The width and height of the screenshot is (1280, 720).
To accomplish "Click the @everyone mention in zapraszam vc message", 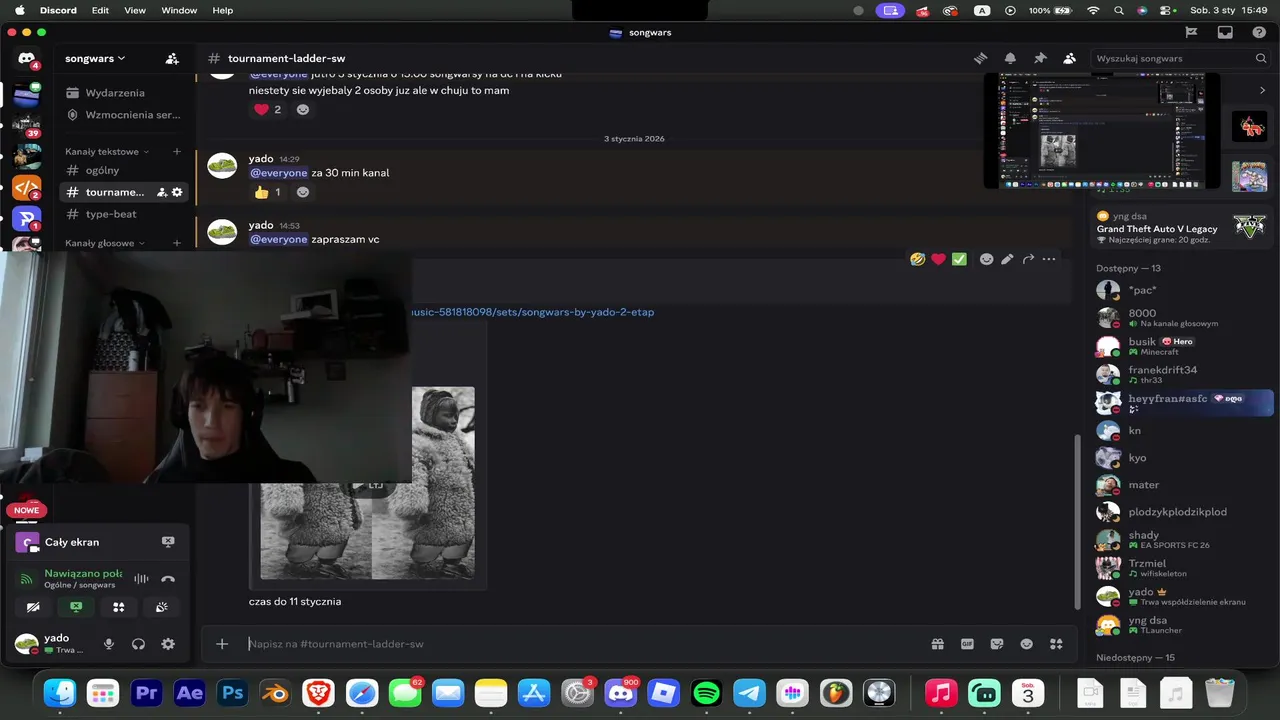I will coord(279,239).
